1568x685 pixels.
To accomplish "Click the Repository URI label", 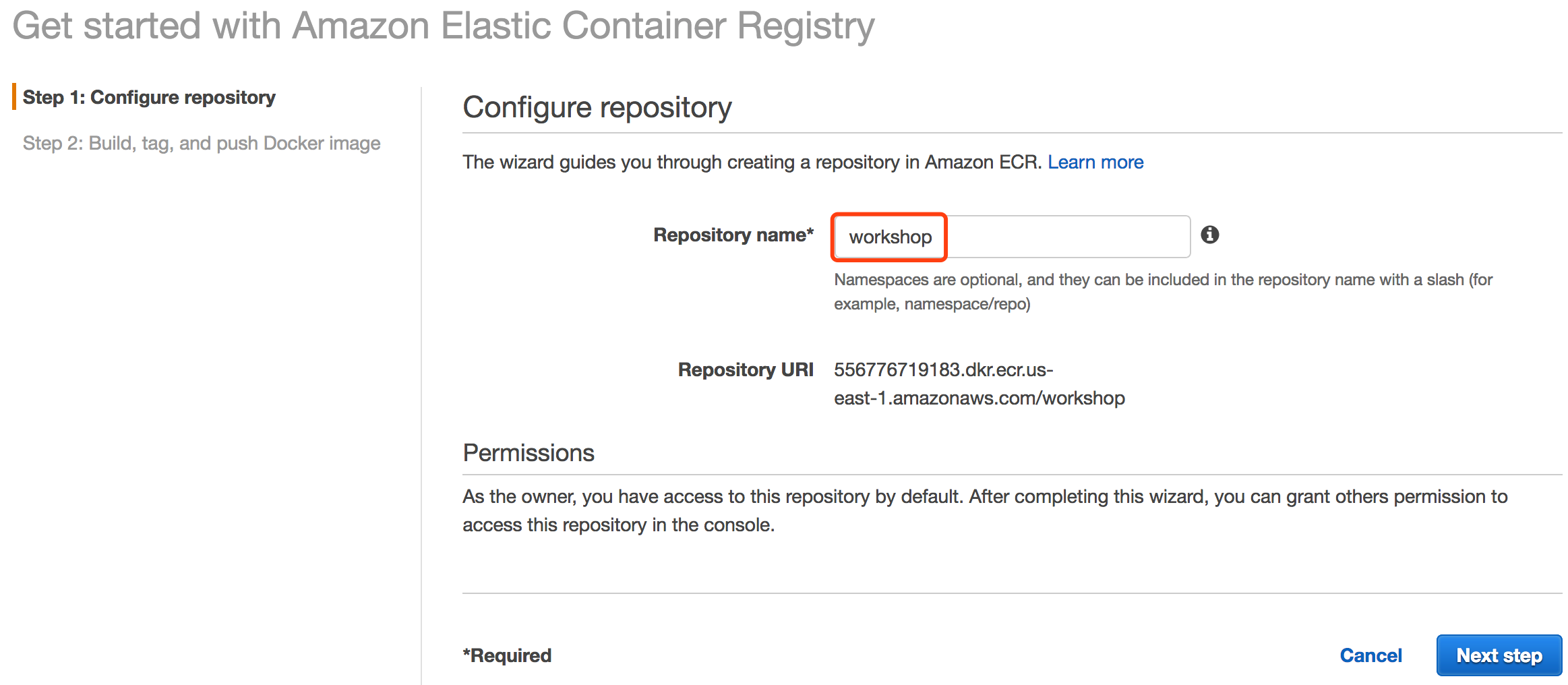I will click(746, 369).
